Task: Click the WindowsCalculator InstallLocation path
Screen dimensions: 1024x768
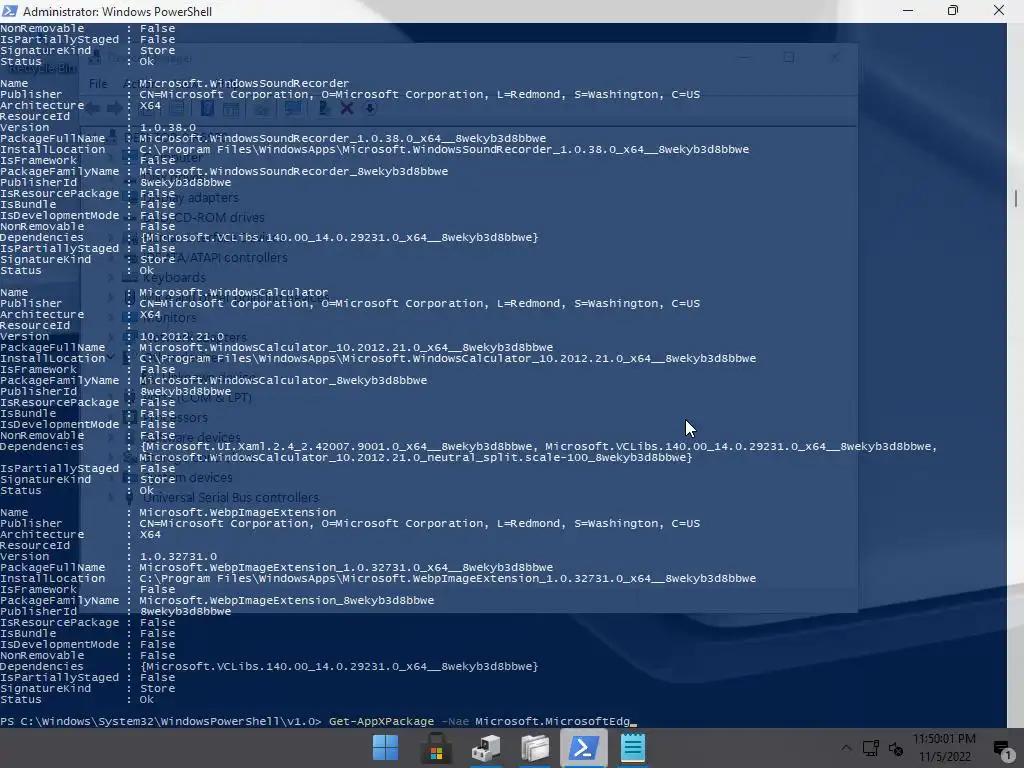Action: [447, 359]
